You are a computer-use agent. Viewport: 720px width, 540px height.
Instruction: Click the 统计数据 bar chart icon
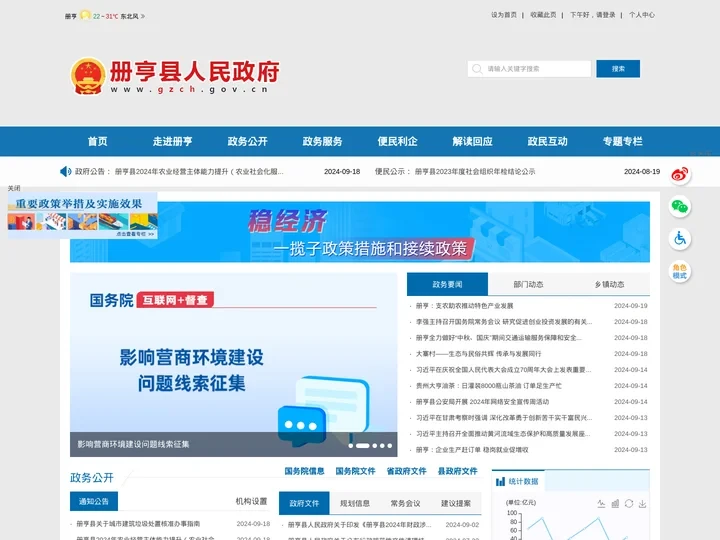click(501, 482)
